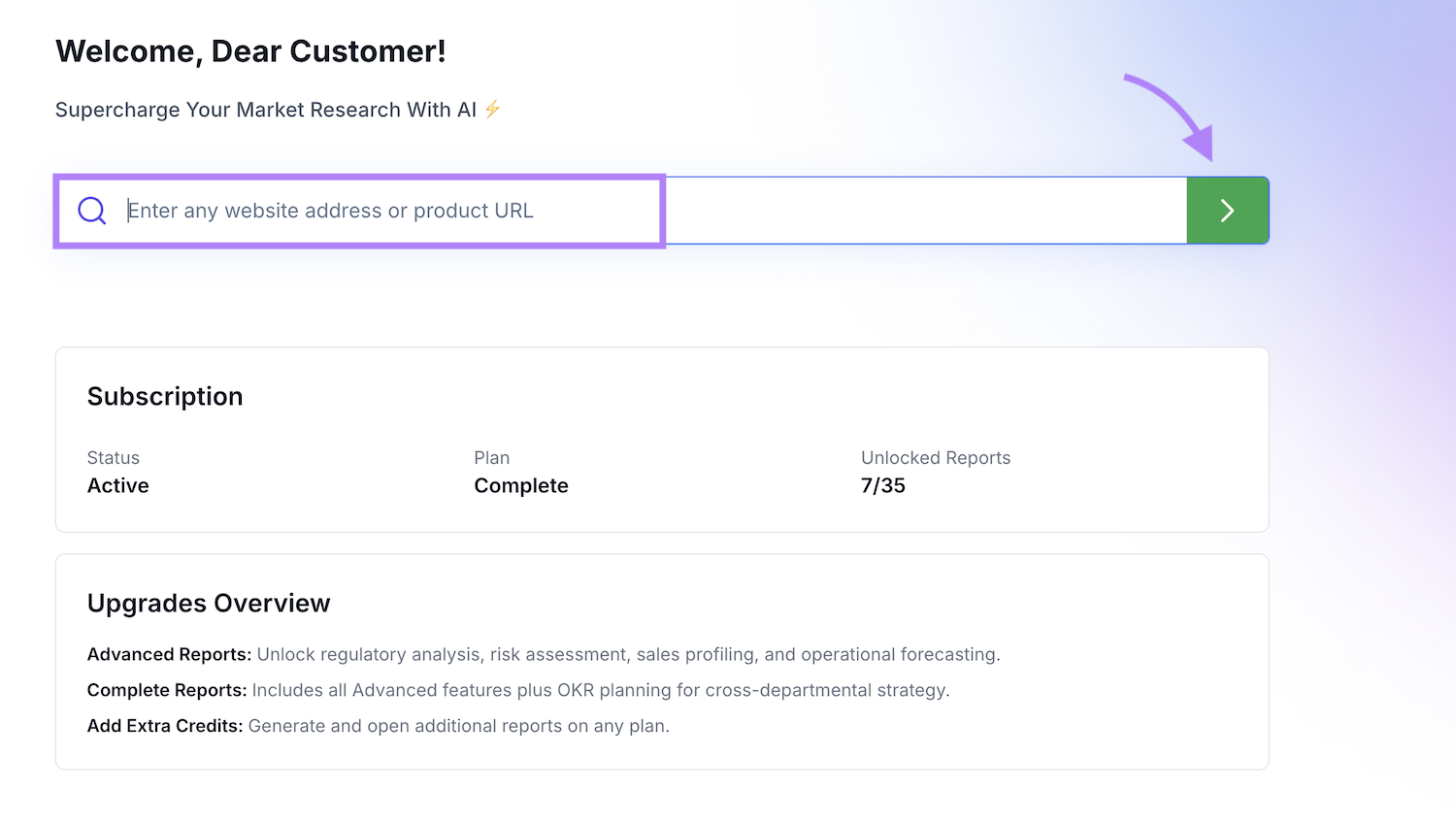Image resolution: width=1456 pixels, height=822 pixels.
Task: Click the 'Upgrades Overview' heading
Action: 209,604
